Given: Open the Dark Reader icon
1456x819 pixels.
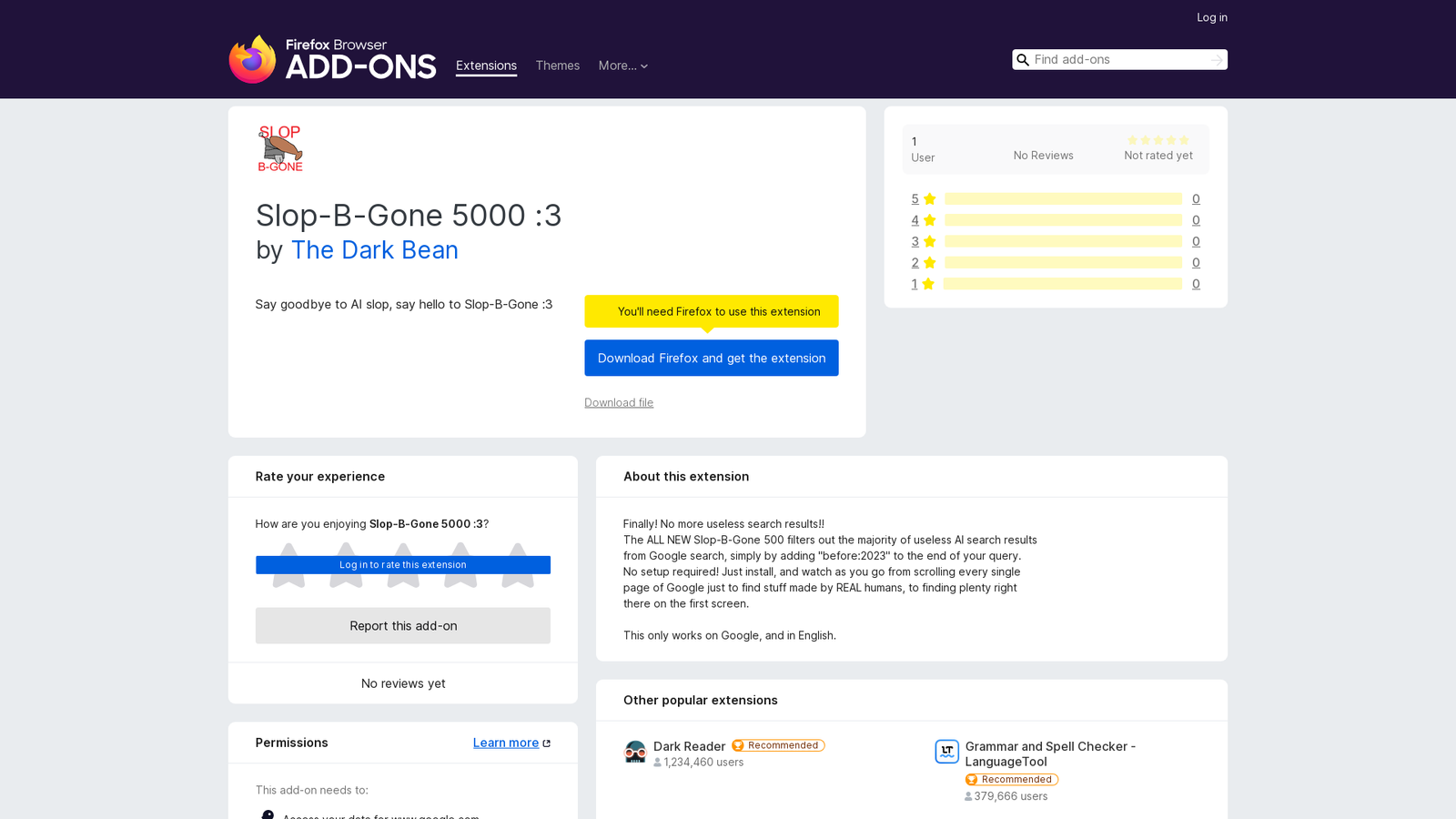Looking at the screenshot, I should (635, 753).
